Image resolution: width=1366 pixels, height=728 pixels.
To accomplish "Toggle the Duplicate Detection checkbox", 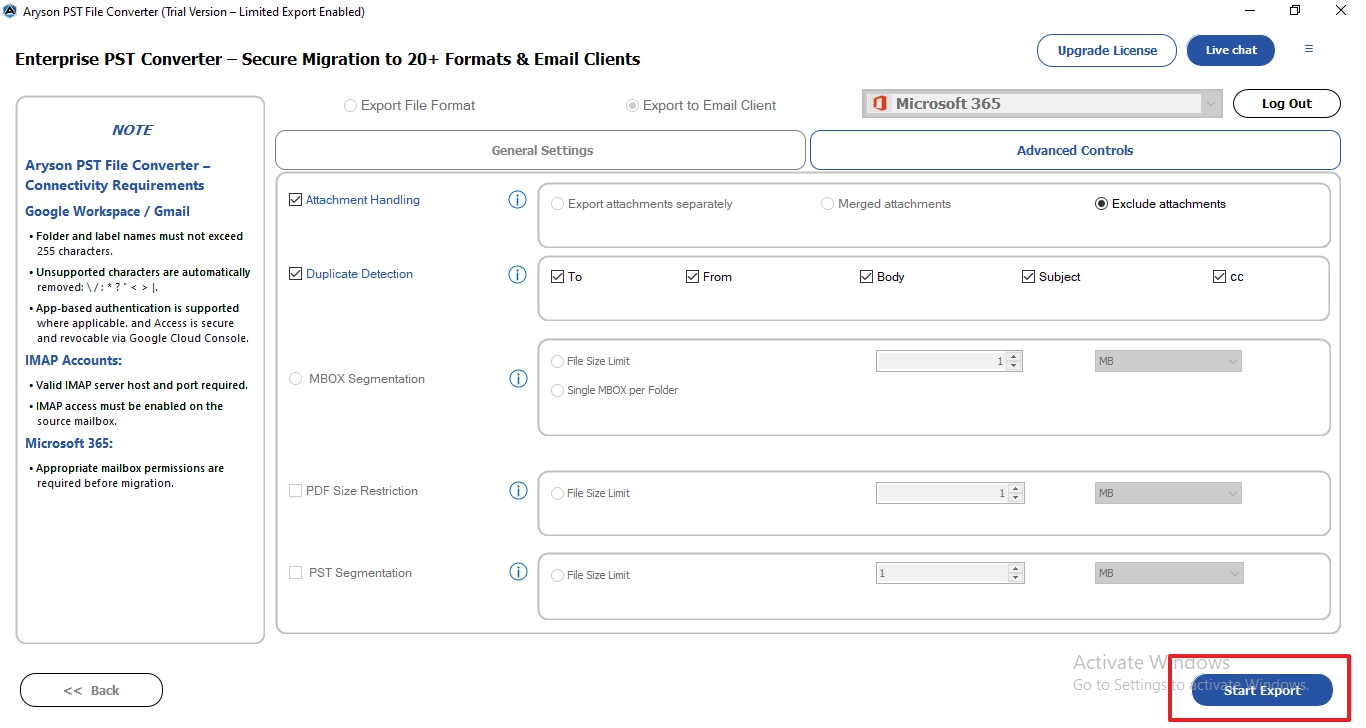I will coord(295,274).
